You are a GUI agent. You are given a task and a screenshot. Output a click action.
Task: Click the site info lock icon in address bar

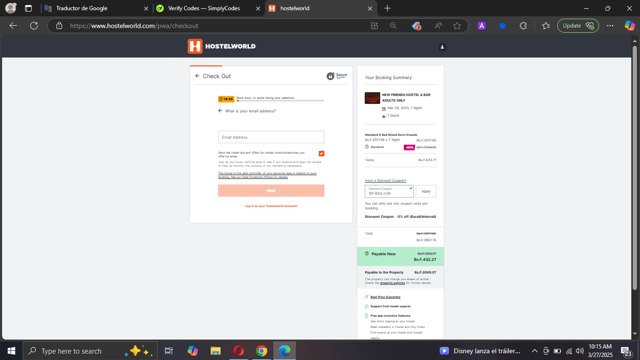pyautogui.click(x=59, y=26)
